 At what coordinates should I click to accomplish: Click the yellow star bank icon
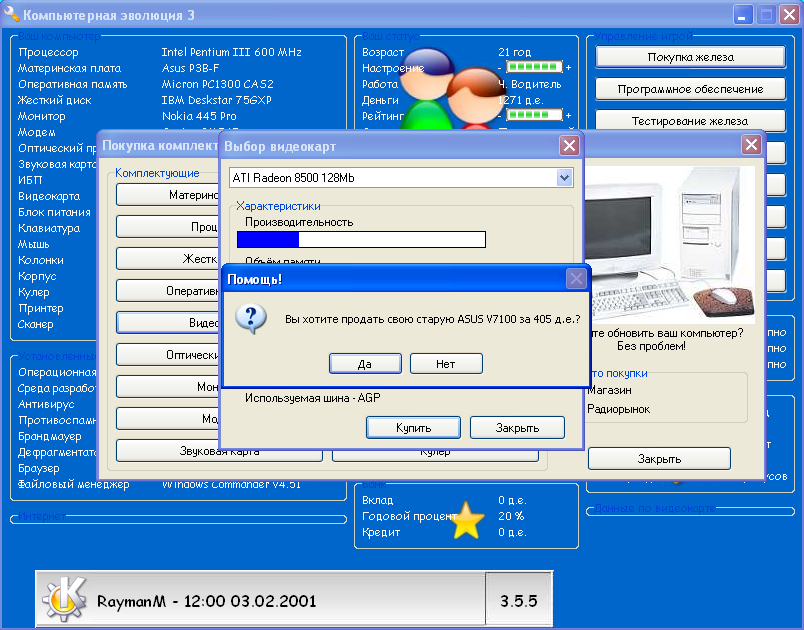(467, 521)
